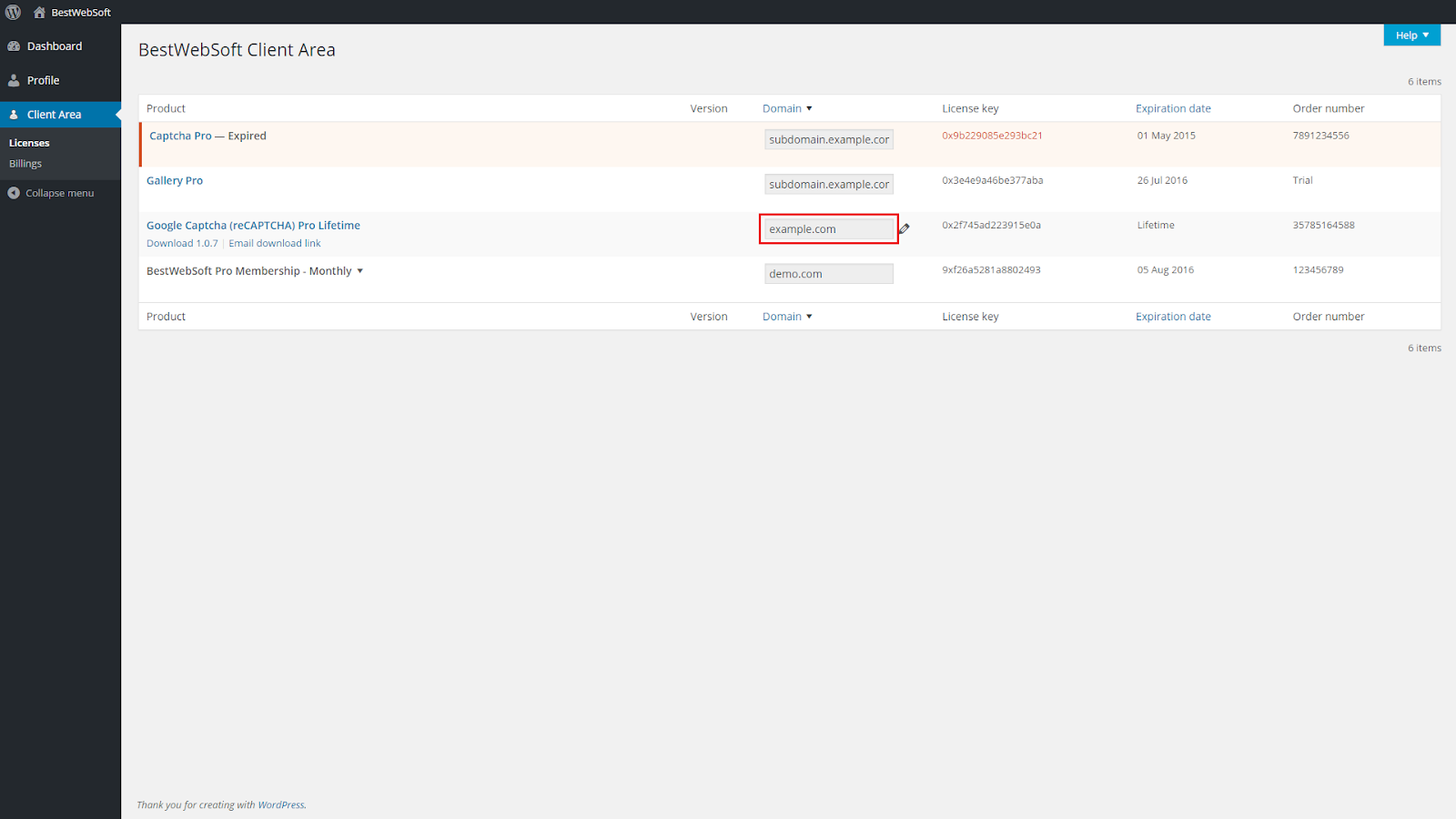Click the 05 Aug 2016 expiration date

tap(1165, 269)
